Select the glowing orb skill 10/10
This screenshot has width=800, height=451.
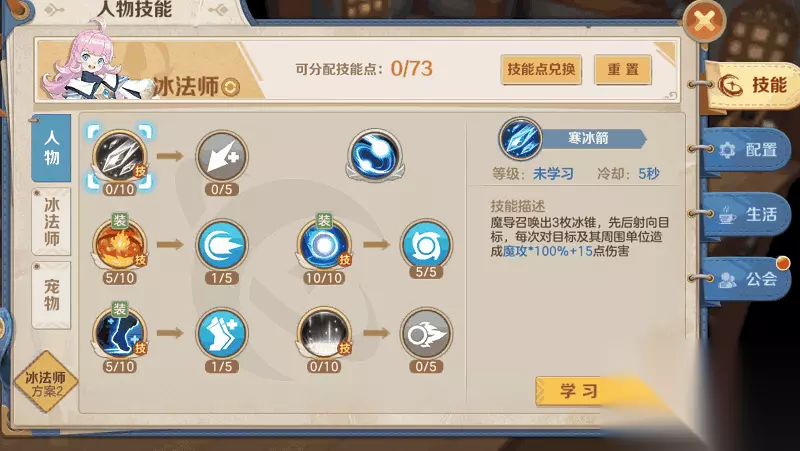pos(324,244)
